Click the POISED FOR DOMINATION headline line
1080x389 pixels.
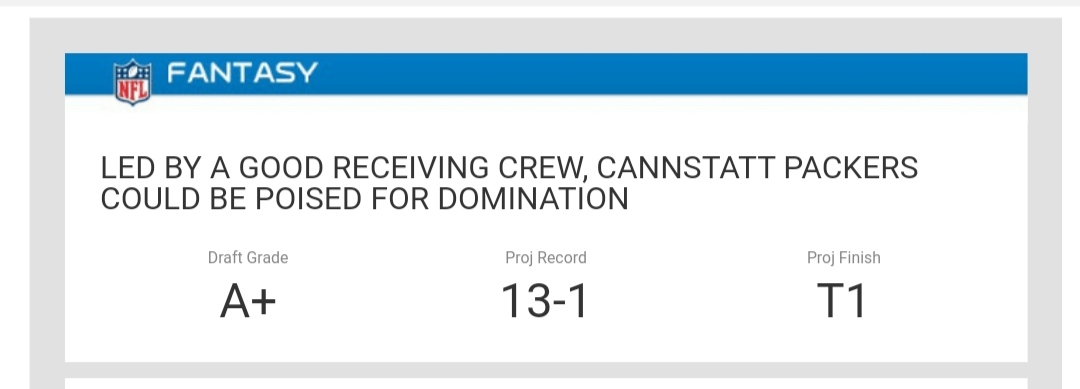coord(364,199)
